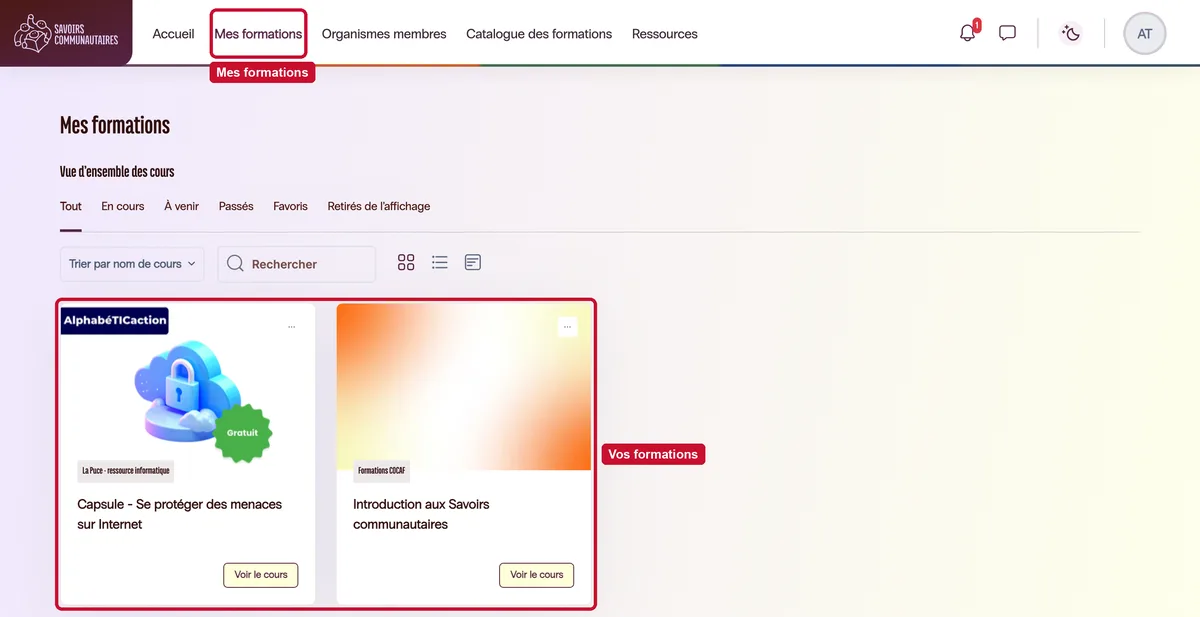1200x617 pixels.
Task: Click the Mes formations page heading
Action: (x=115, y=125)
